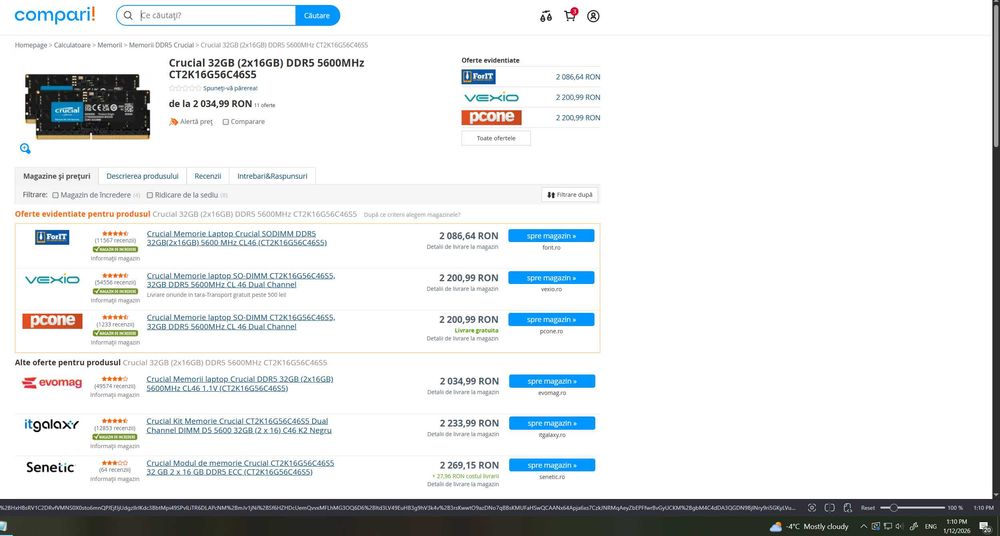Click the vexio shop logo in offers list
Screen dimensions: 1000x536
[52, 279]
